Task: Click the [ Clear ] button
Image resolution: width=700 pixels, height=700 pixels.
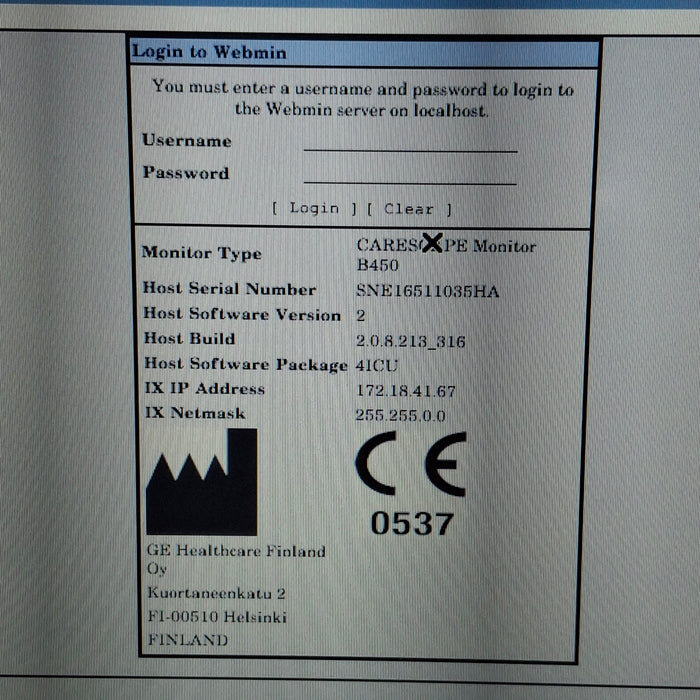Action: (x=409, y=209)
